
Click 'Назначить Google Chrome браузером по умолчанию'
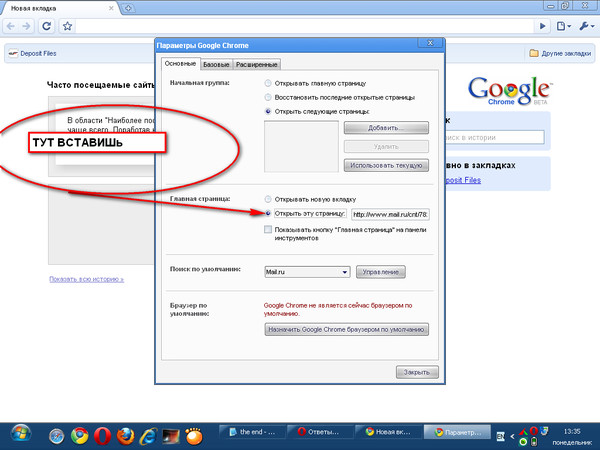tap(346, 329)
